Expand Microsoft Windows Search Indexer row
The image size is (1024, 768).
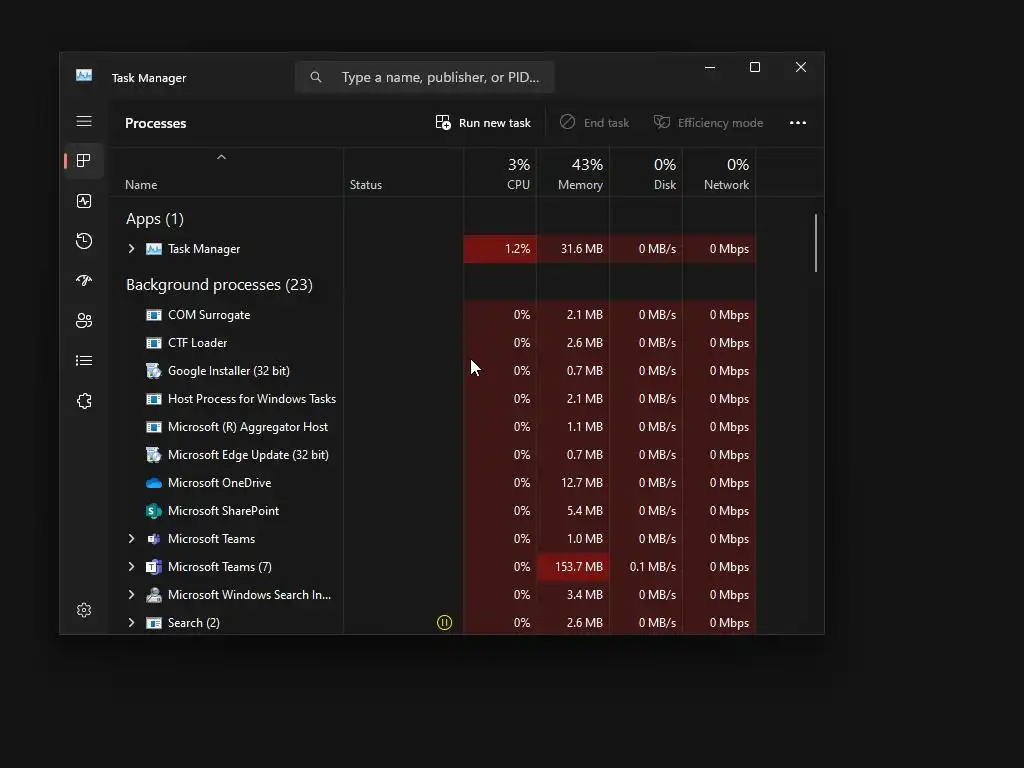pyautogui.click(x=131, y=595)
